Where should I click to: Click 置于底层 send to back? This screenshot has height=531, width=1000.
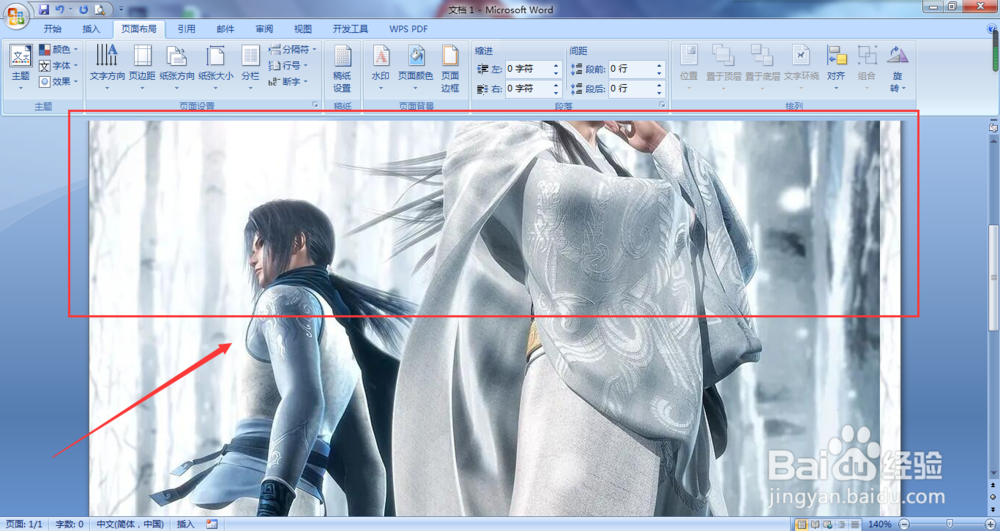[762, 67]
